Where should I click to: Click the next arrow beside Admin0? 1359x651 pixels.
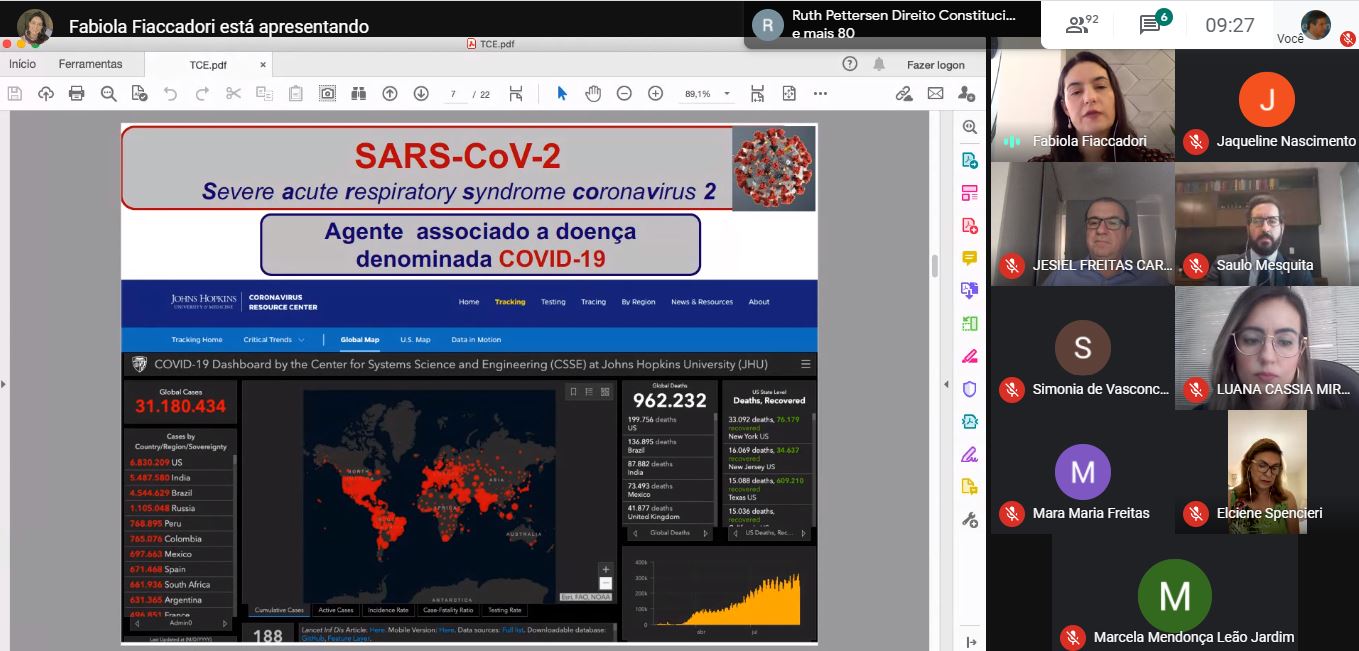[227, 623]
